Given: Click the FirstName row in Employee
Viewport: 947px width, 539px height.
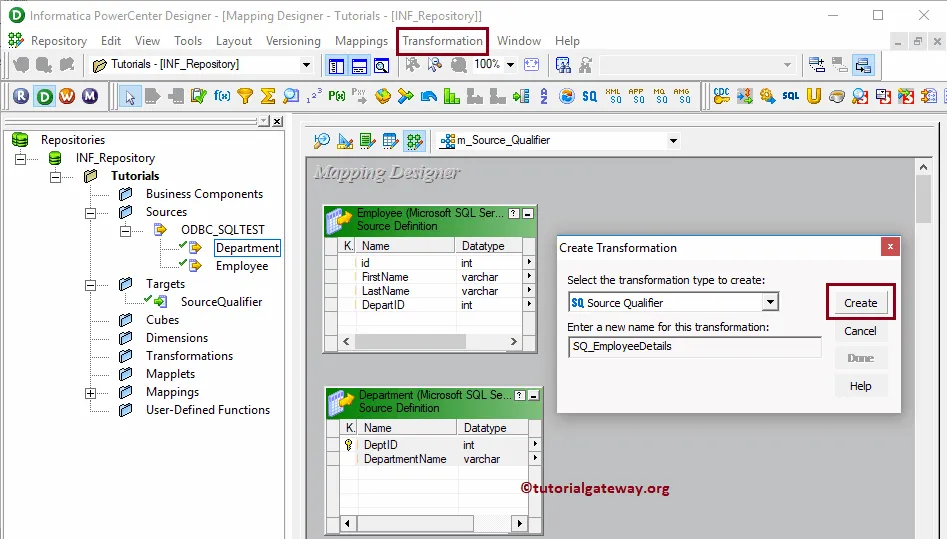Looking at the screenshot, I should click(x=430, y=277).
